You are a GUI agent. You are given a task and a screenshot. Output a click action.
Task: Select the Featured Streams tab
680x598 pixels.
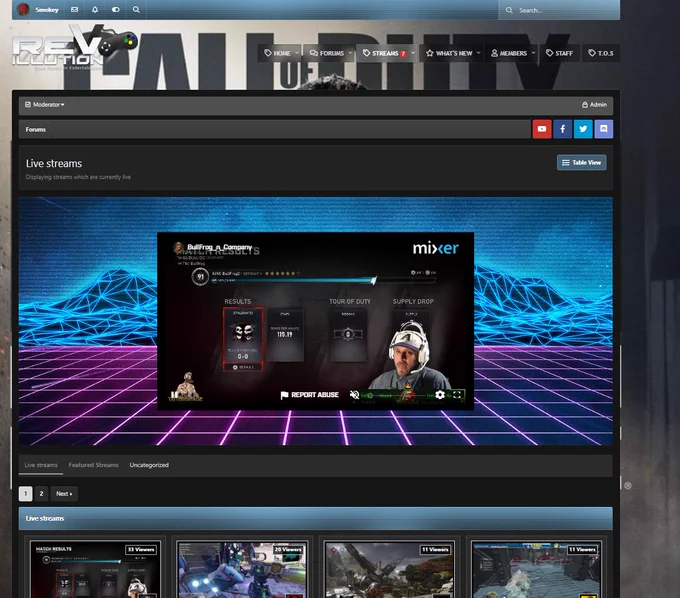[x=93, y=465]
